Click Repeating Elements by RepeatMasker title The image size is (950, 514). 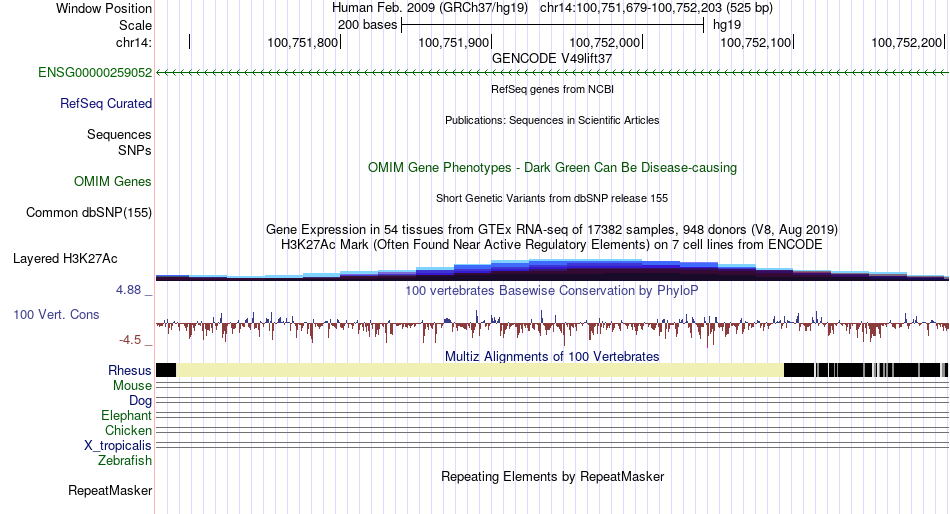[x=553, y=476]
